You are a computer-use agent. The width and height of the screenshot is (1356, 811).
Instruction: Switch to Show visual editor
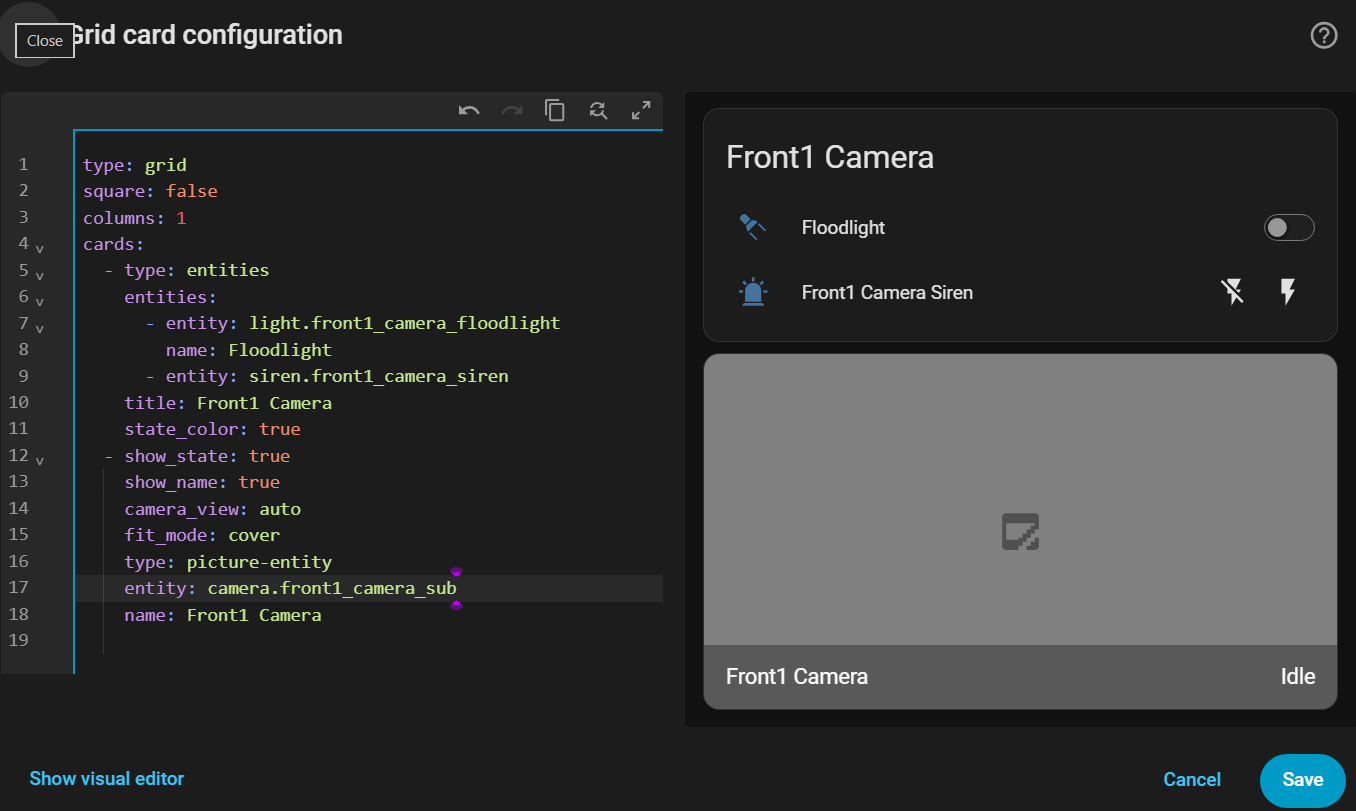click(107, 778)
